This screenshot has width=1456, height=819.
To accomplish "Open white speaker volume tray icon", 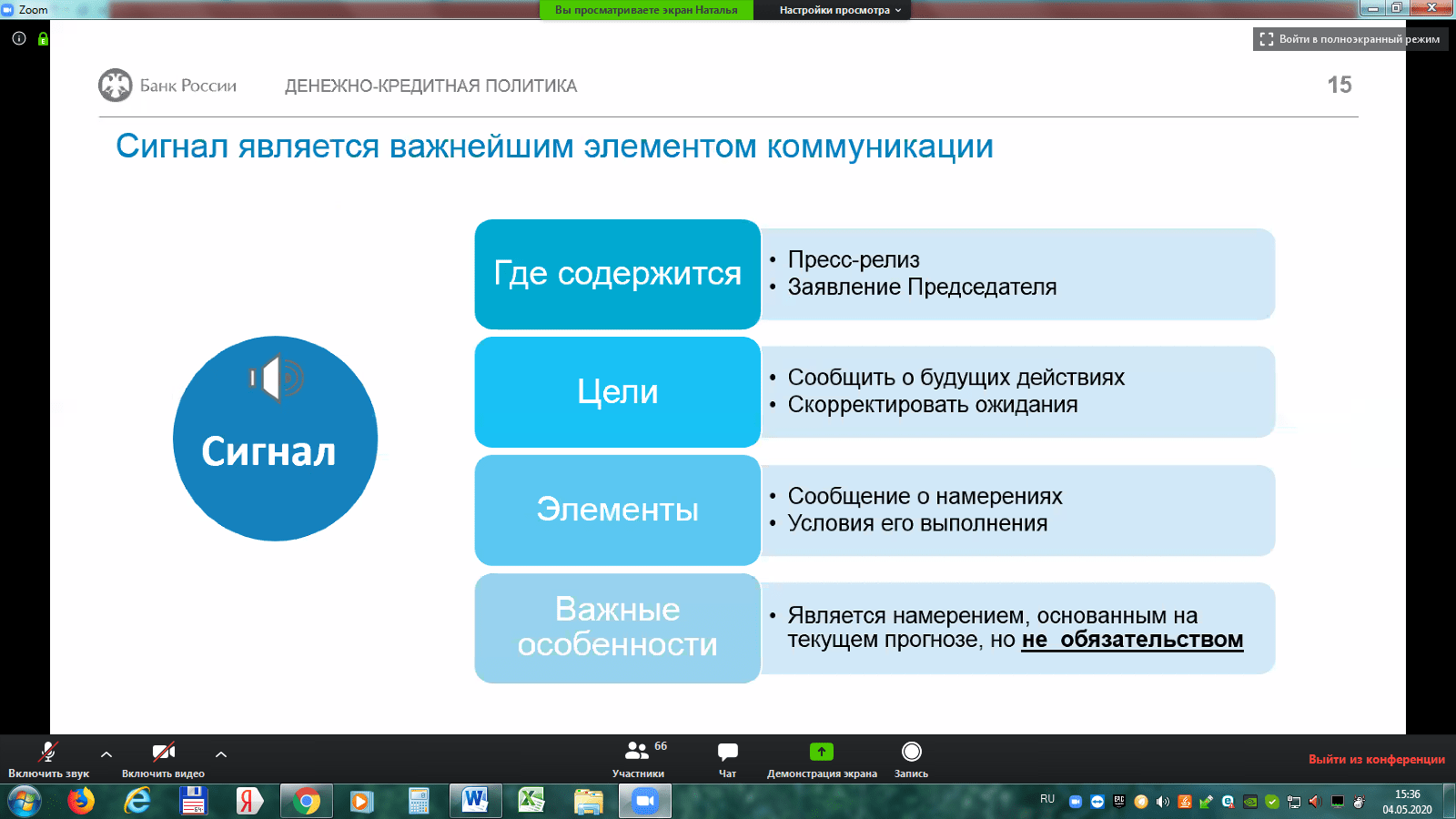I will (x=1163, y=802).
